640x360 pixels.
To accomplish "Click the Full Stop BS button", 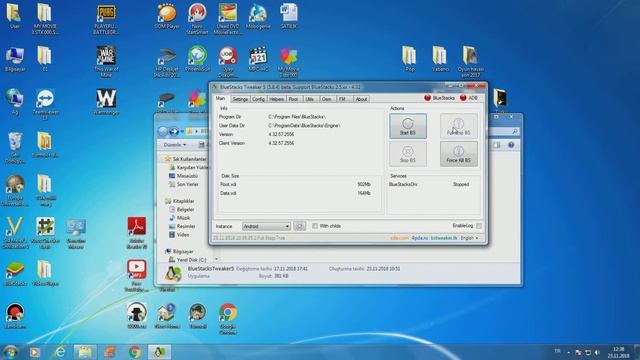I will click(x=458, y=126).
